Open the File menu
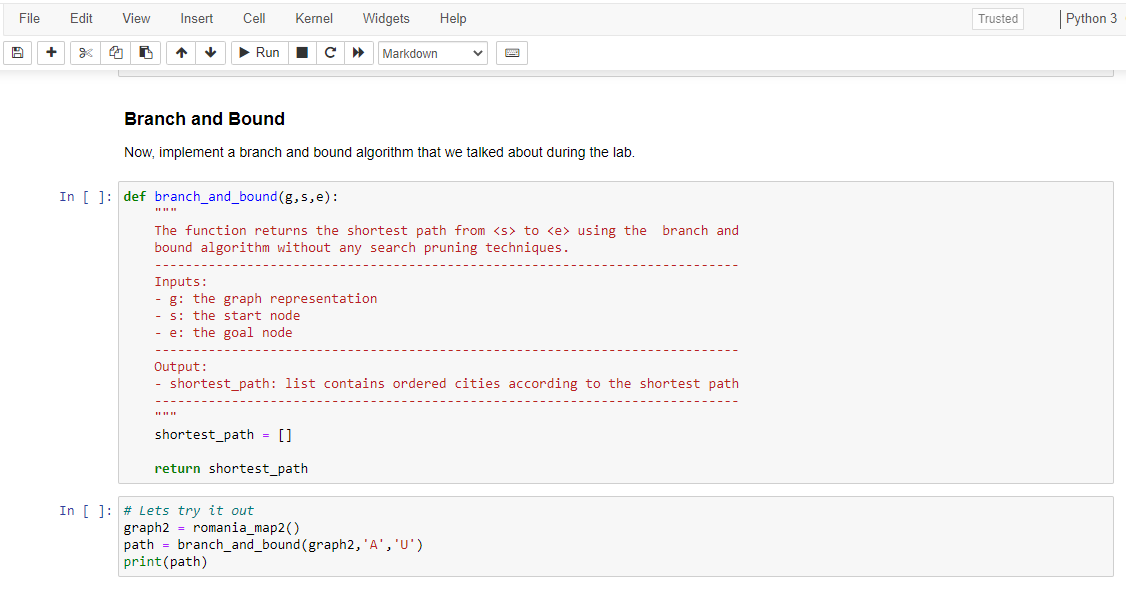The width and height of the screenshot is (1126, 601). 29,18
